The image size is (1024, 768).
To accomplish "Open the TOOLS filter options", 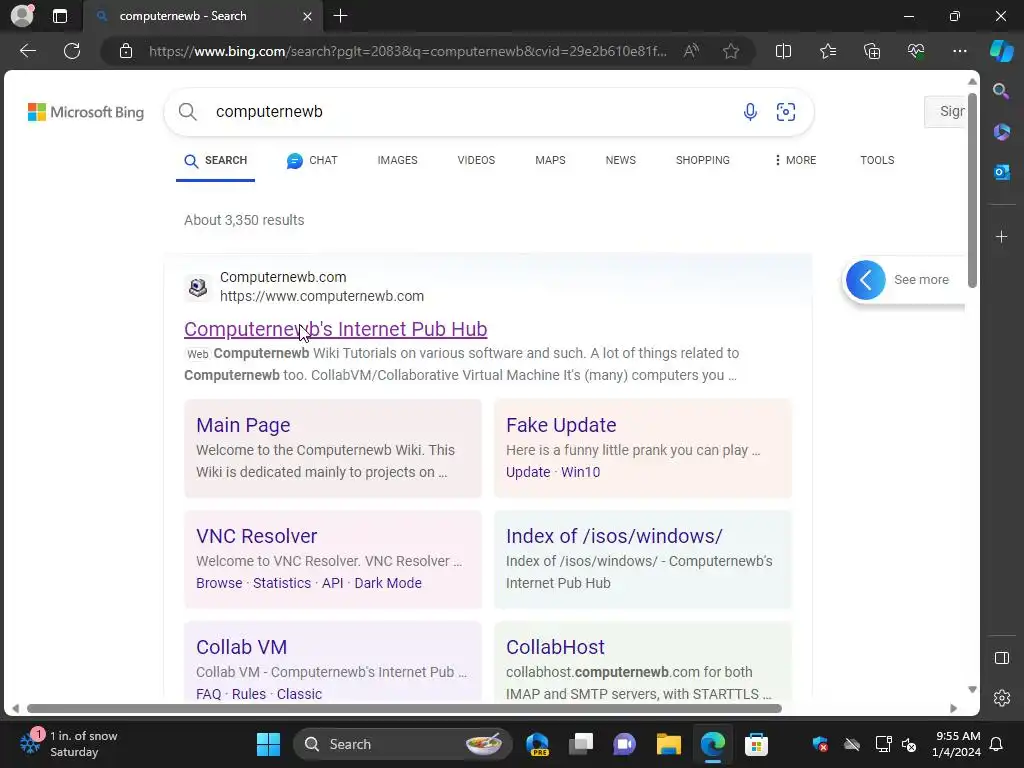I will coord(877,160).
